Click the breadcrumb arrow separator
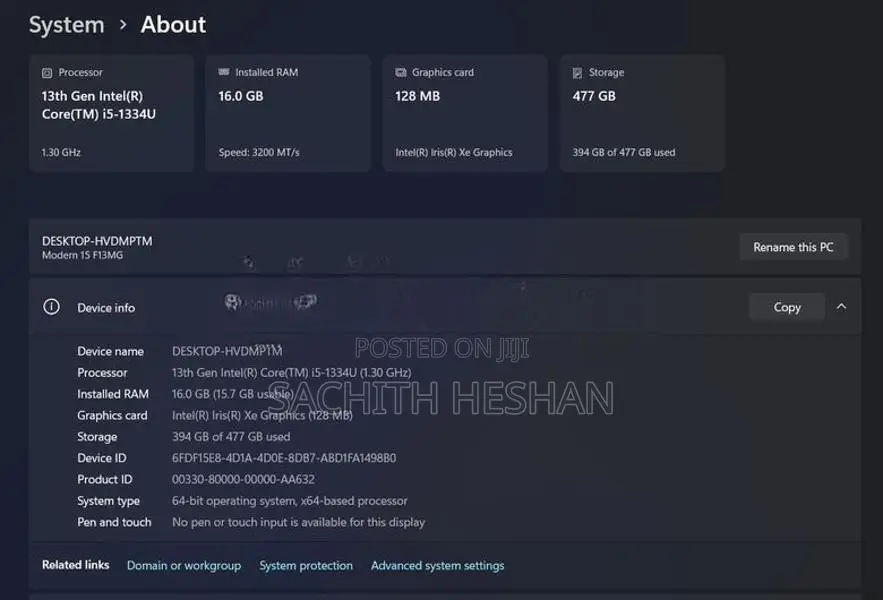Viewport: 883px width, 600px height. (x=123, y=25)
